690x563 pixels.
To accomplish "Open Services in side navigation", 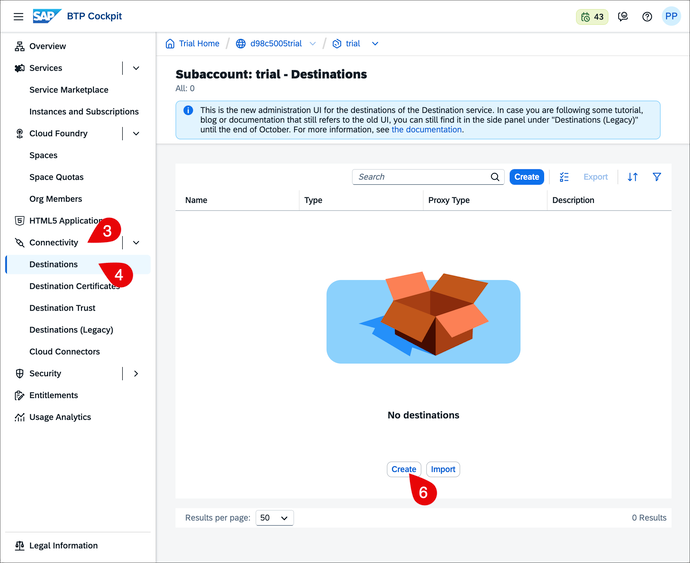I will click(46, 68).
